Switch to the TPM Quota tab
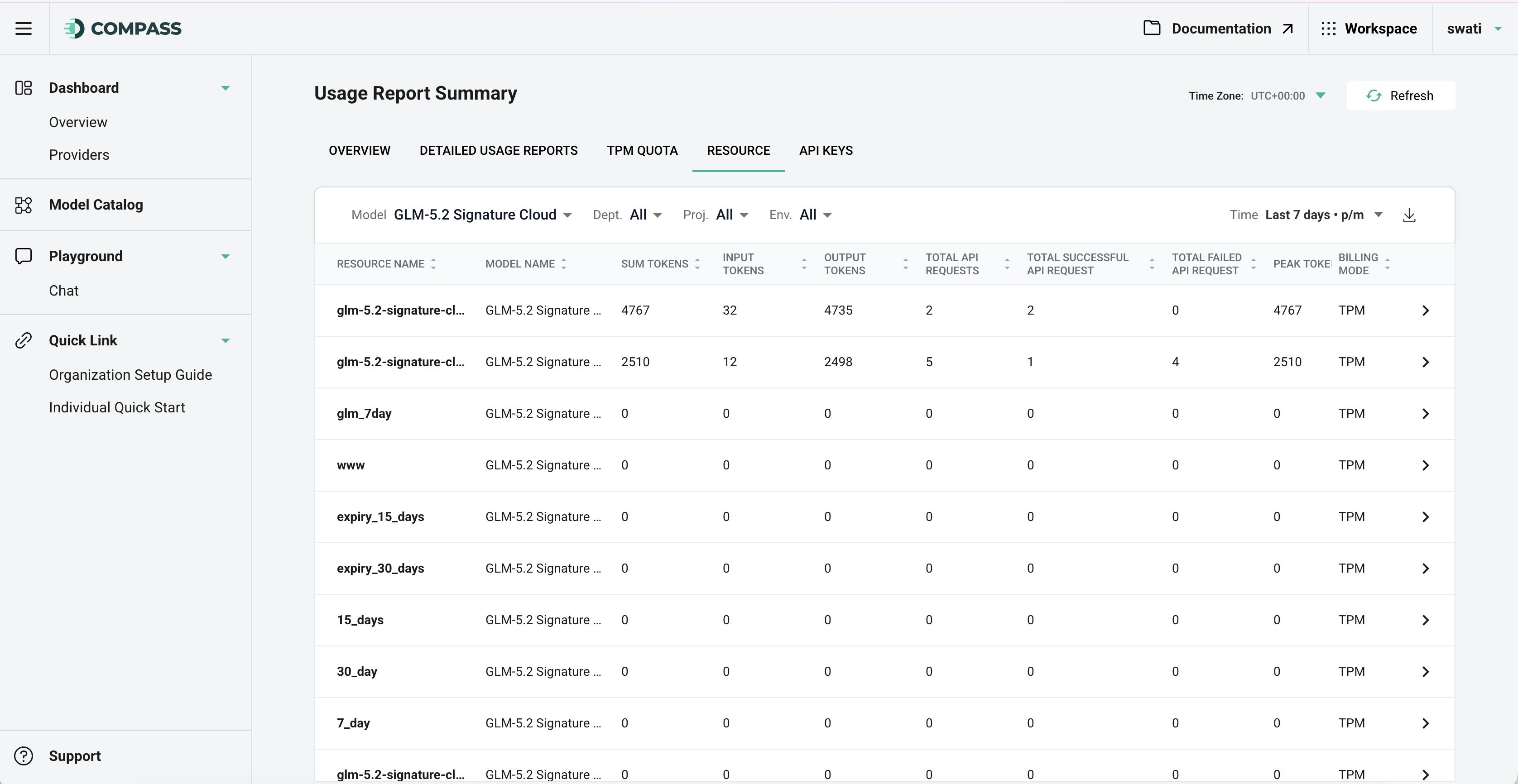1518x784 pixels. [642, 151]
